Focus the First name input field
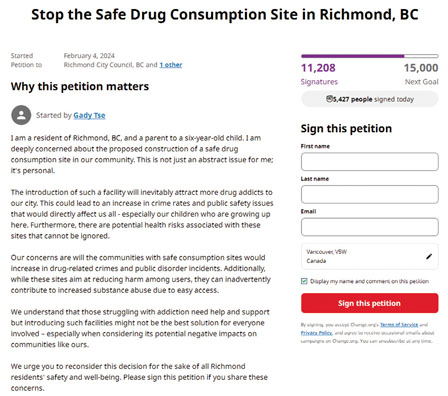The image size is (448, 396). pyautogui.click(x=369, y=162)
